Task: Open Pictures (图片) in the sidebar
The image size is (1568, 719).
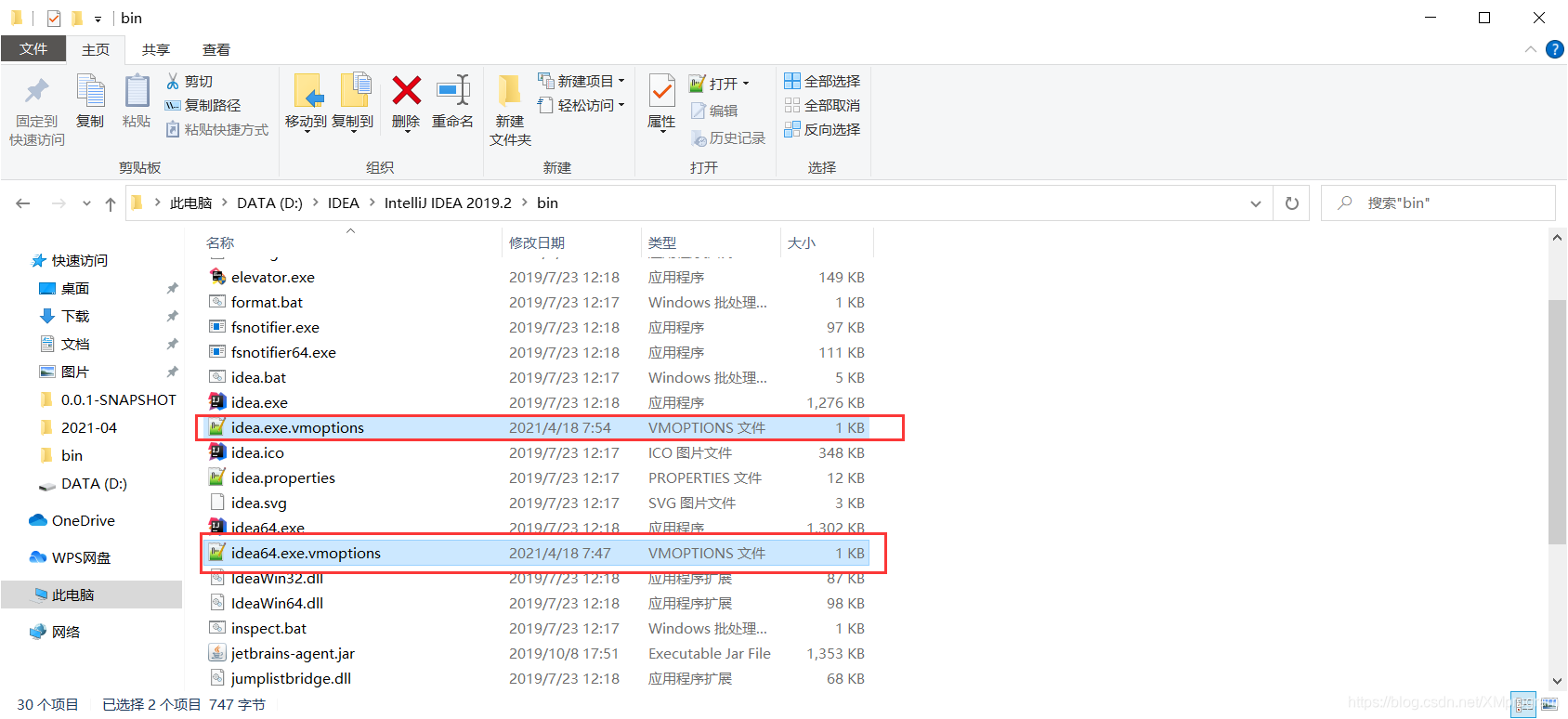Action: point(75,373)
